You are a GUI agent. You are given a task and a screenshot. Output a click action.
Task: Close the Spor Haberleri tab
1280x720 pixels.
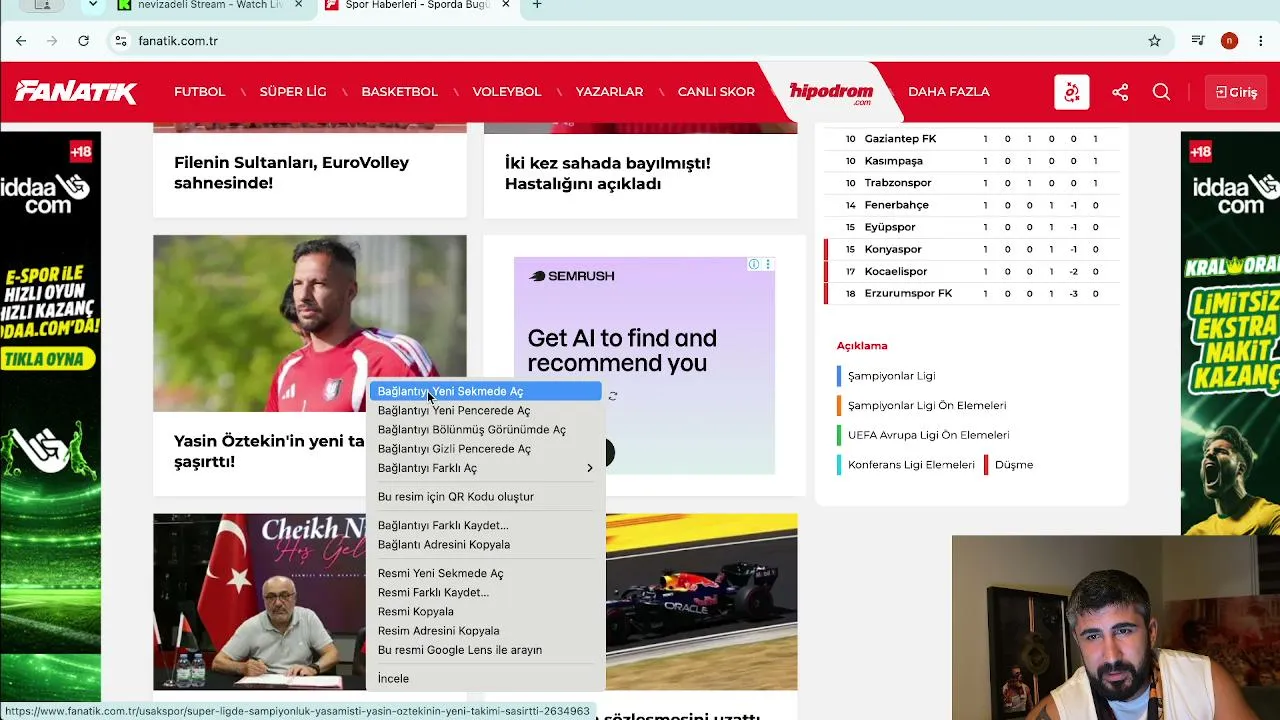point(506,5)
